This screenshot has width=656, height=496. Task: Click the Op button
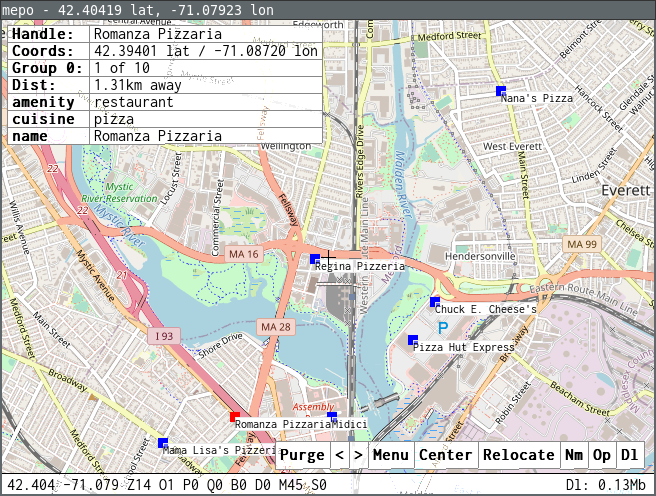point(602,455)
